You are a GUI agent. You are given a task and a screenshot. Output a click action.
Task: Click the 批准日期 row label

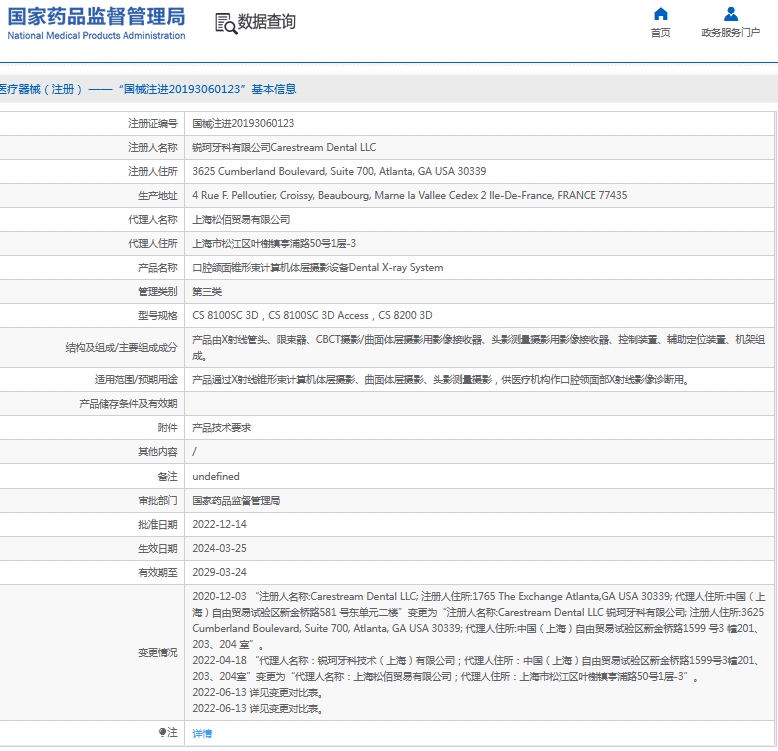[157, 524]
